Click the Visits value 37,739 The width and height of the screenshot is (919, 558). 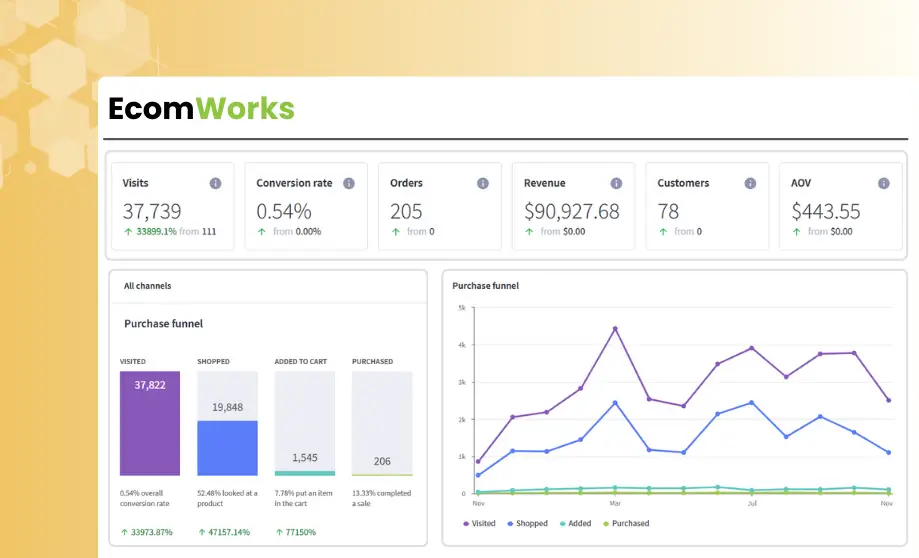point(152,211)
